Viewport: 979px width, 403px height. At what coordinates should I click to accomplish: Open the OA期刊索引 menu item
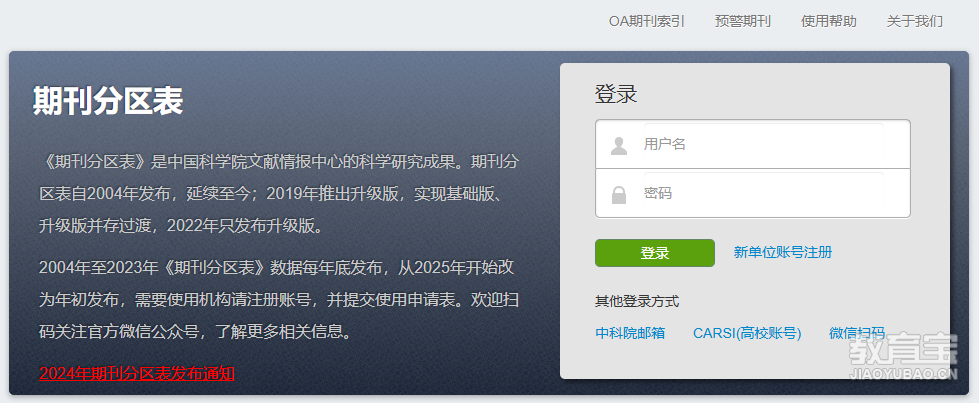pyautogui.click(x=647, y=21)
